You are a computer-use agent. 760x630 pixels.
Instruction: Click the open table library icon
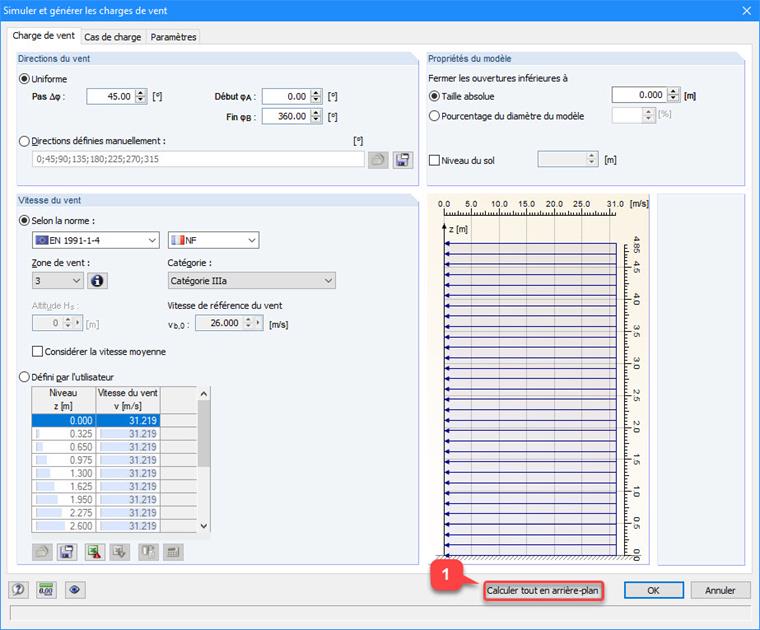click(42, 552)
